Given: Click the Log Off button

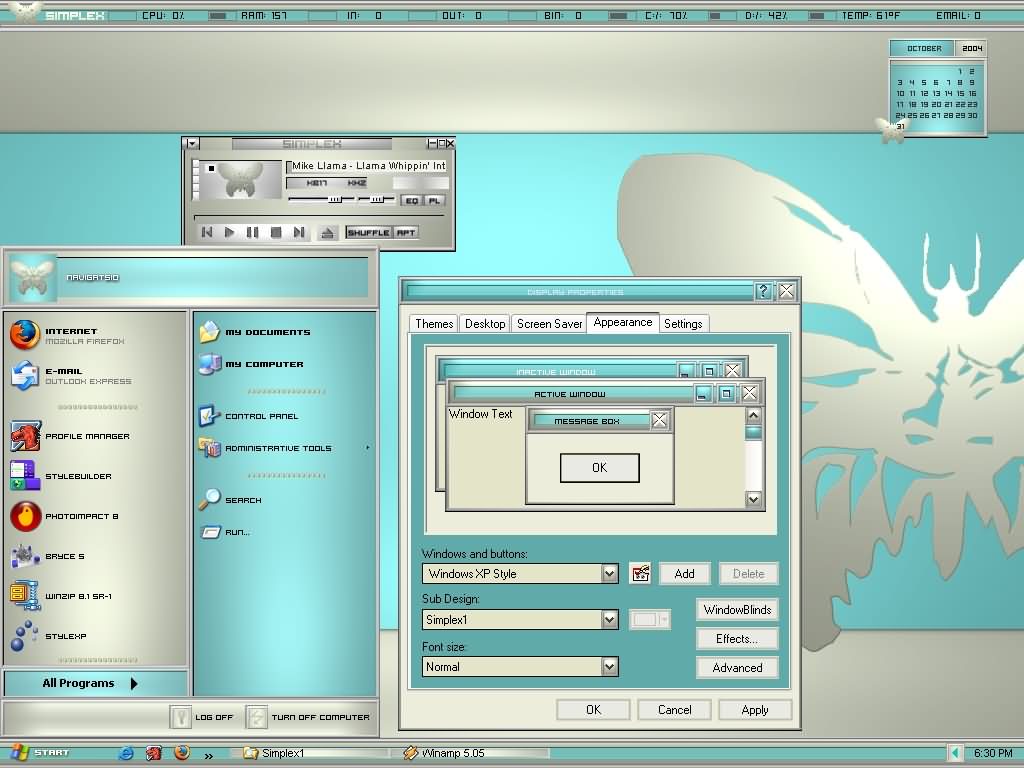Looking at the screenshot, I should tap(202, 717).
